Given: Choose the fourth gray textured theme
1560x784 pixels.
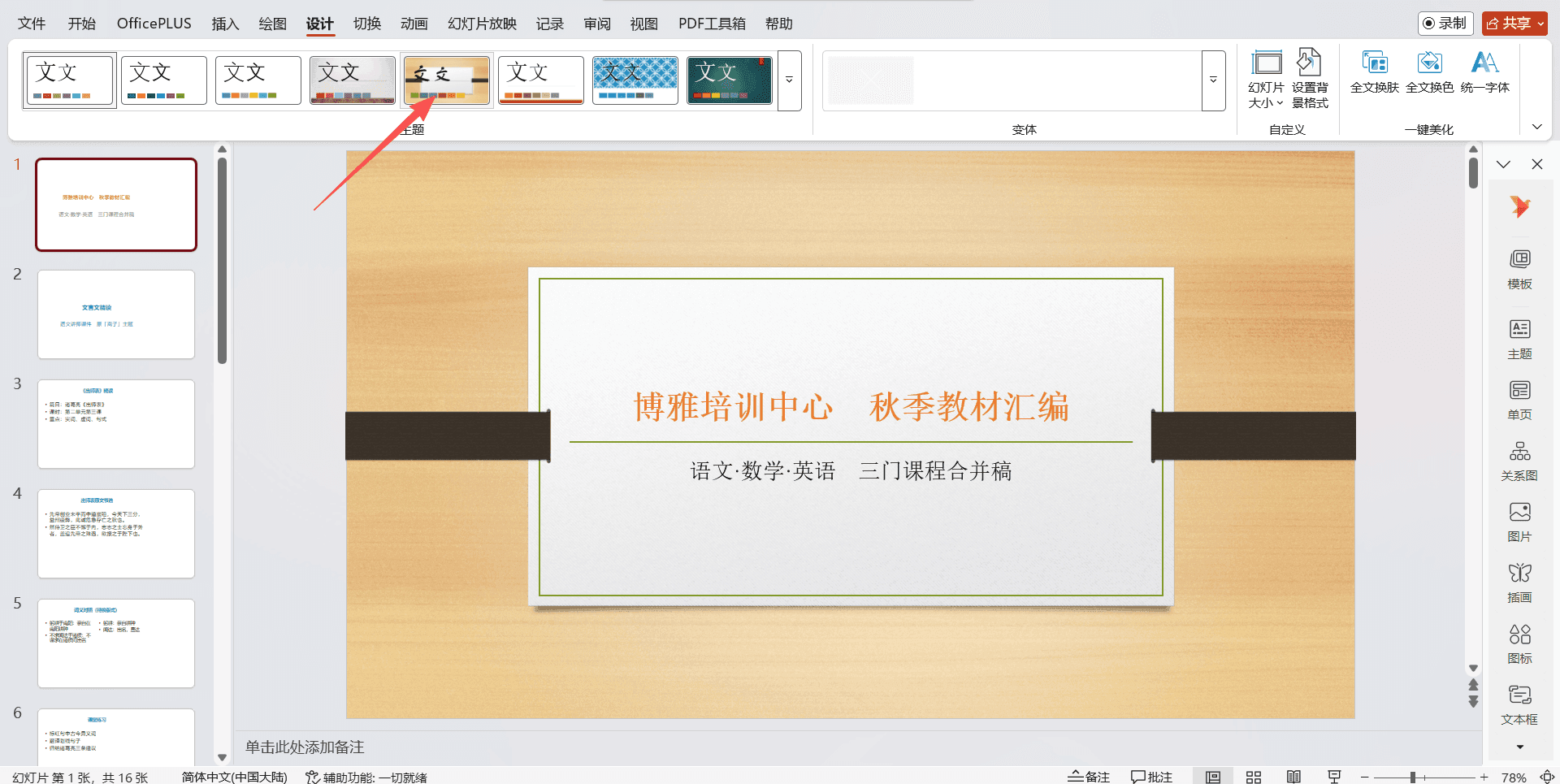Looking at the screenshot, I should tap(353, 80).
